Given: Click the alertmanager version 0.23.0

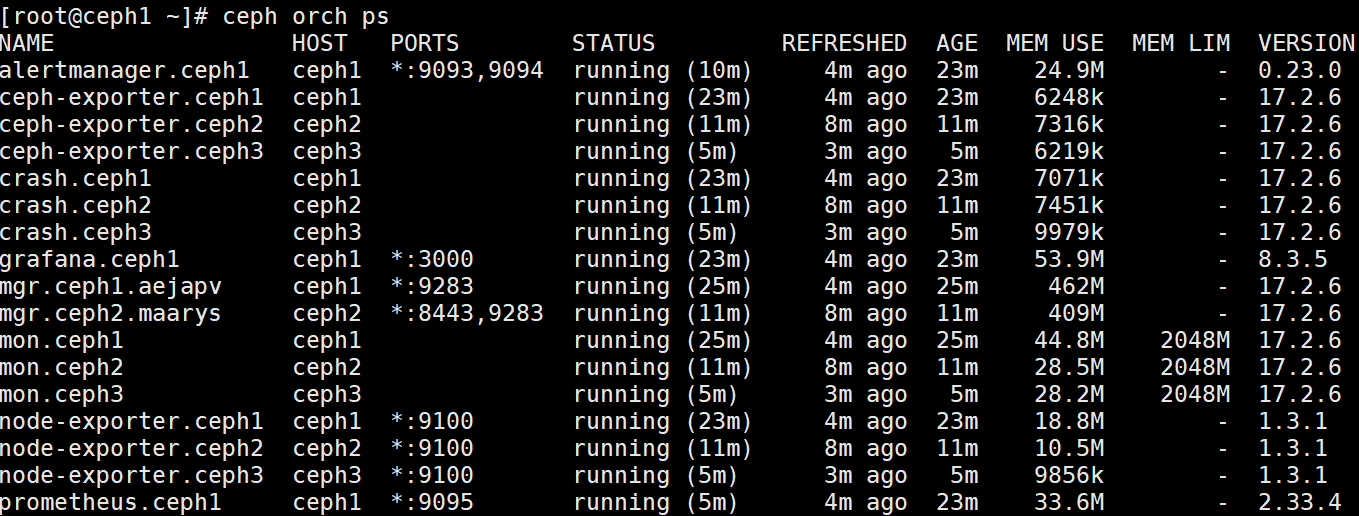Looking at the screenshot, I should click(1299, 71).
